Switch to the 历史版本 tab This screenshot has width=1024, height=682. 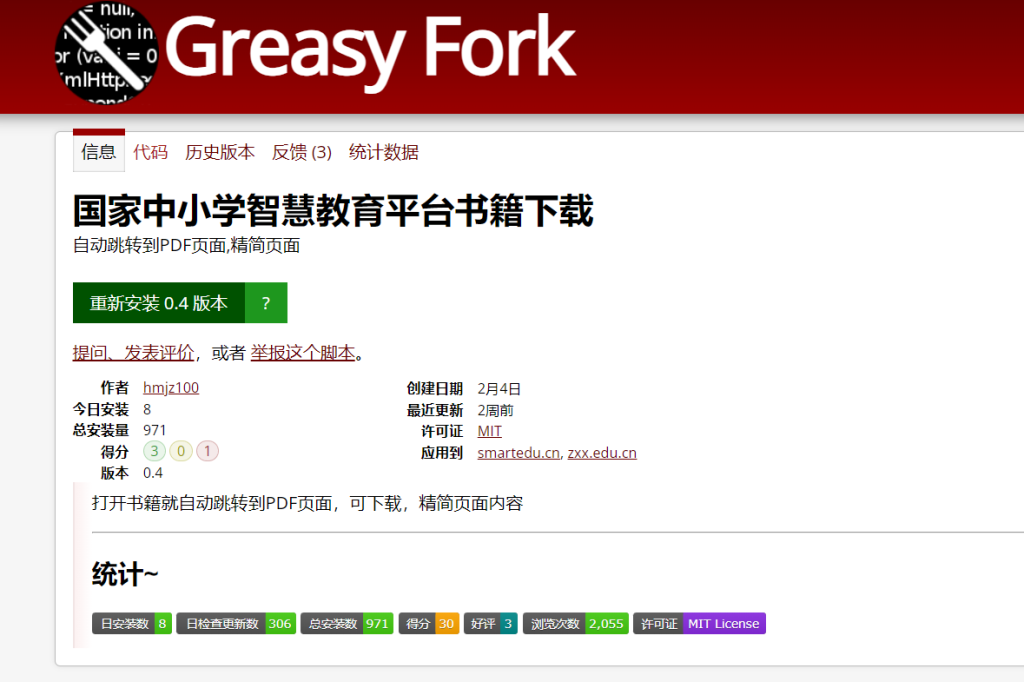click(x=220, y=152)
